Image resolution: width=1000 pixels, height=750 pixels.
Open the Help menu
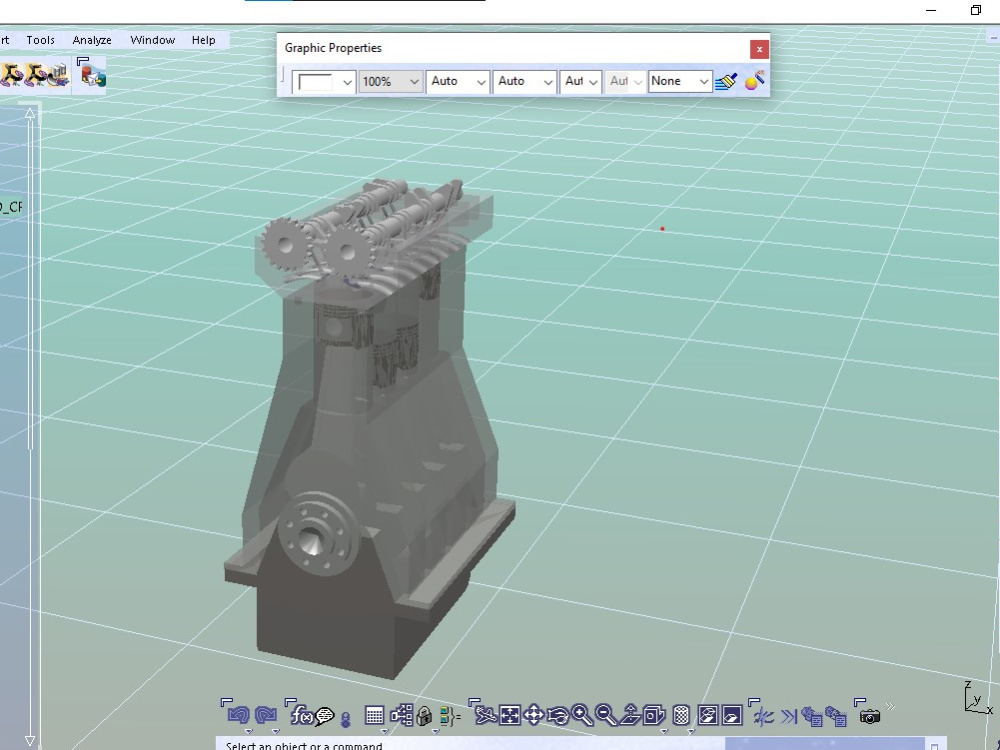[203, 40]
